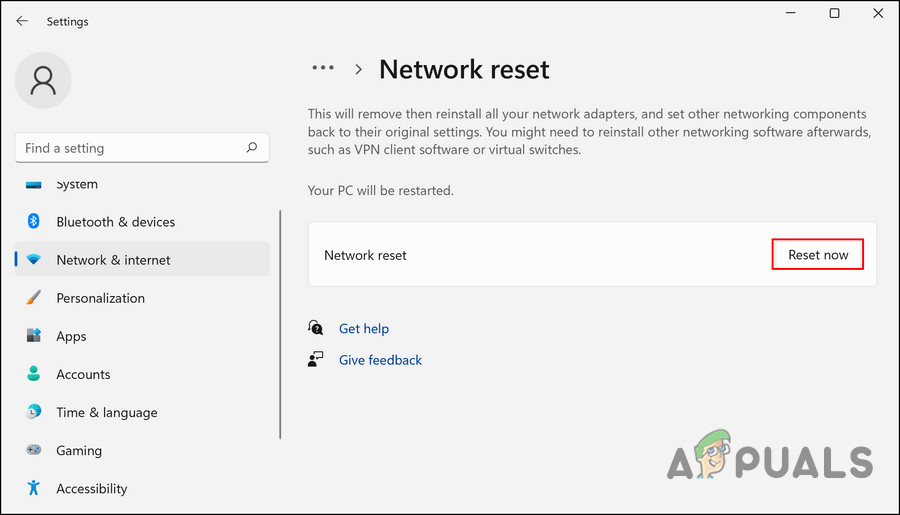Select the Accounts person icon

(x=34, y=374)
